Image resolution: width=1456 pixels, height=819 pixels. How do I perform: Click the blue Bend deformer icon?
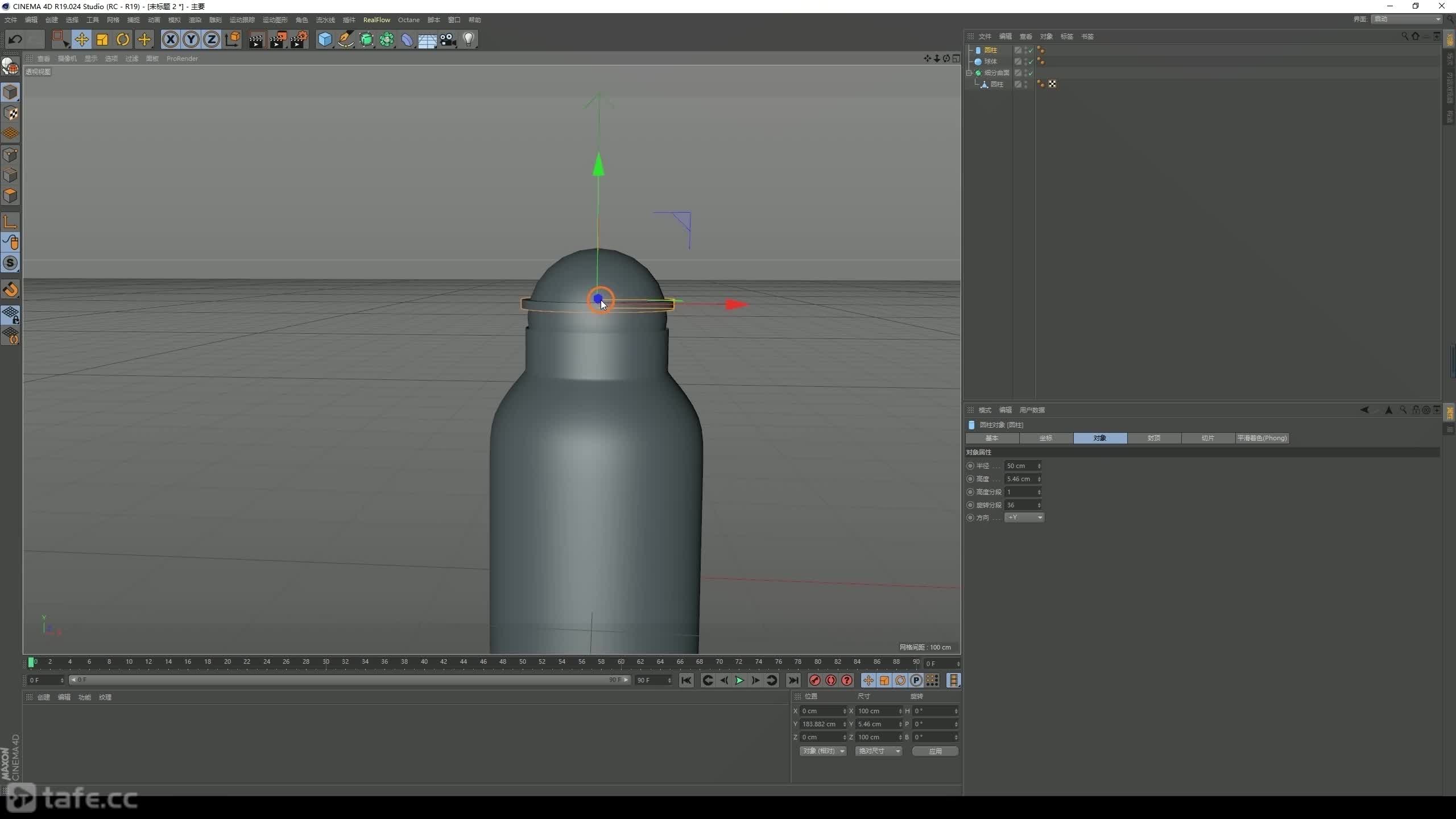coord(407,39)
